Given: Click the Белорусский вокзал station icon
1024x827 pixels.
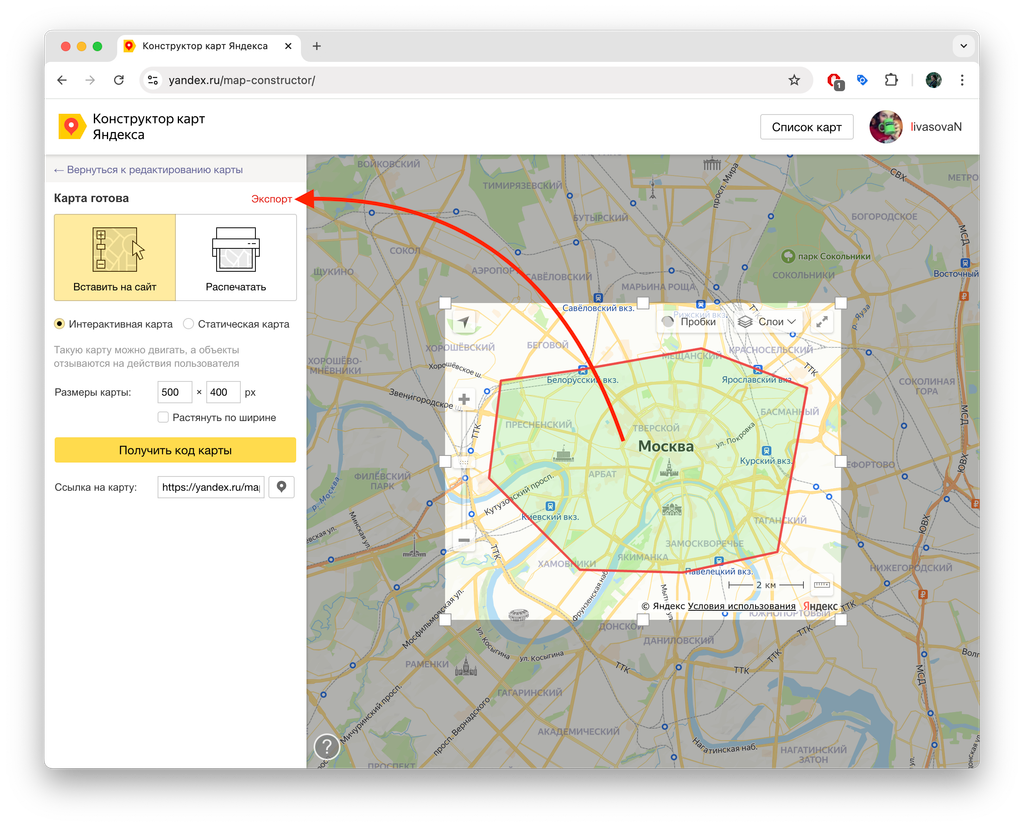Looking at the screenshot, I should pos(583,370).
